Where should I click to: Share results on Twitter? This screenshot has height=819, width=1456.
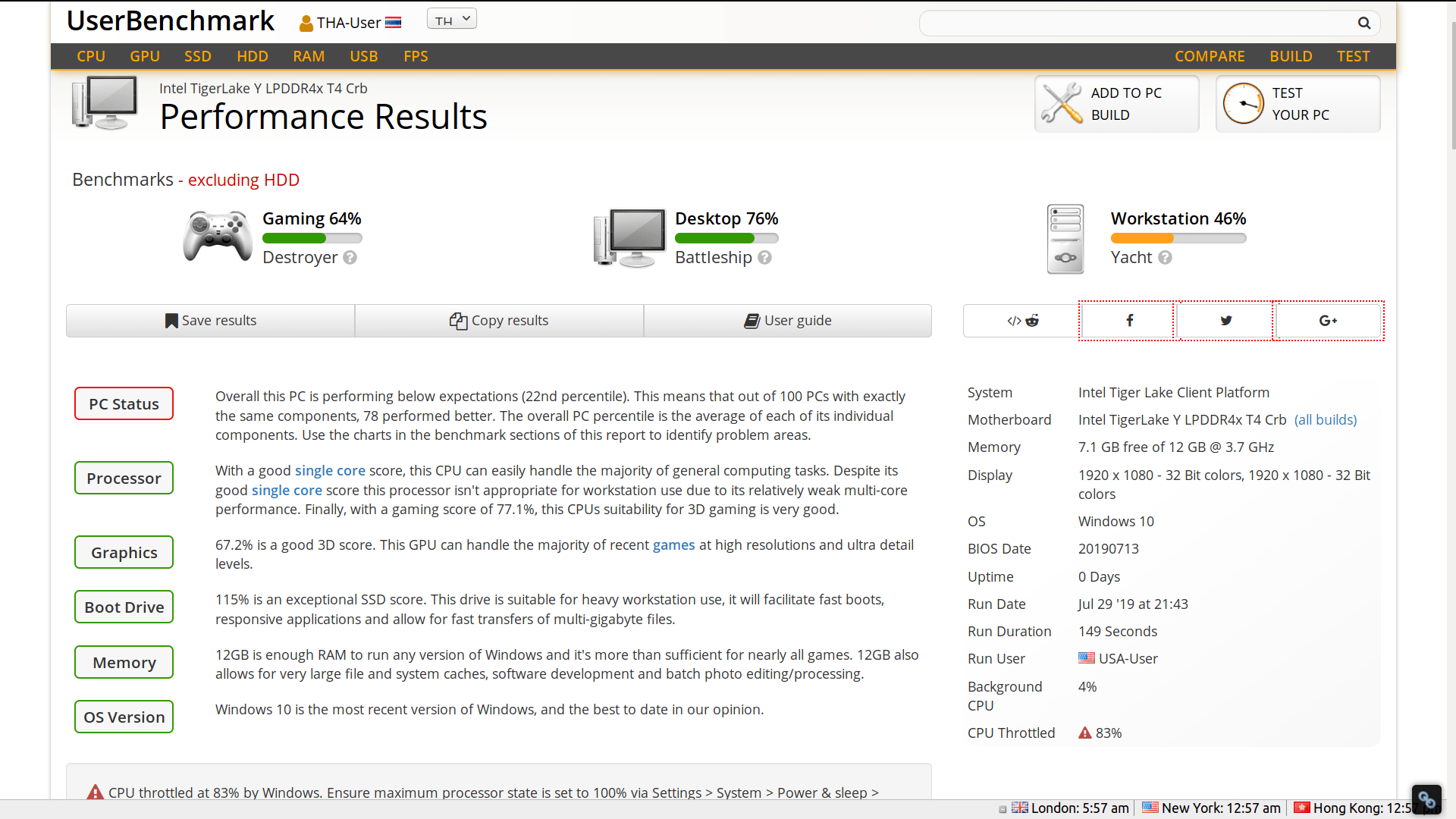coord(1225,321)
